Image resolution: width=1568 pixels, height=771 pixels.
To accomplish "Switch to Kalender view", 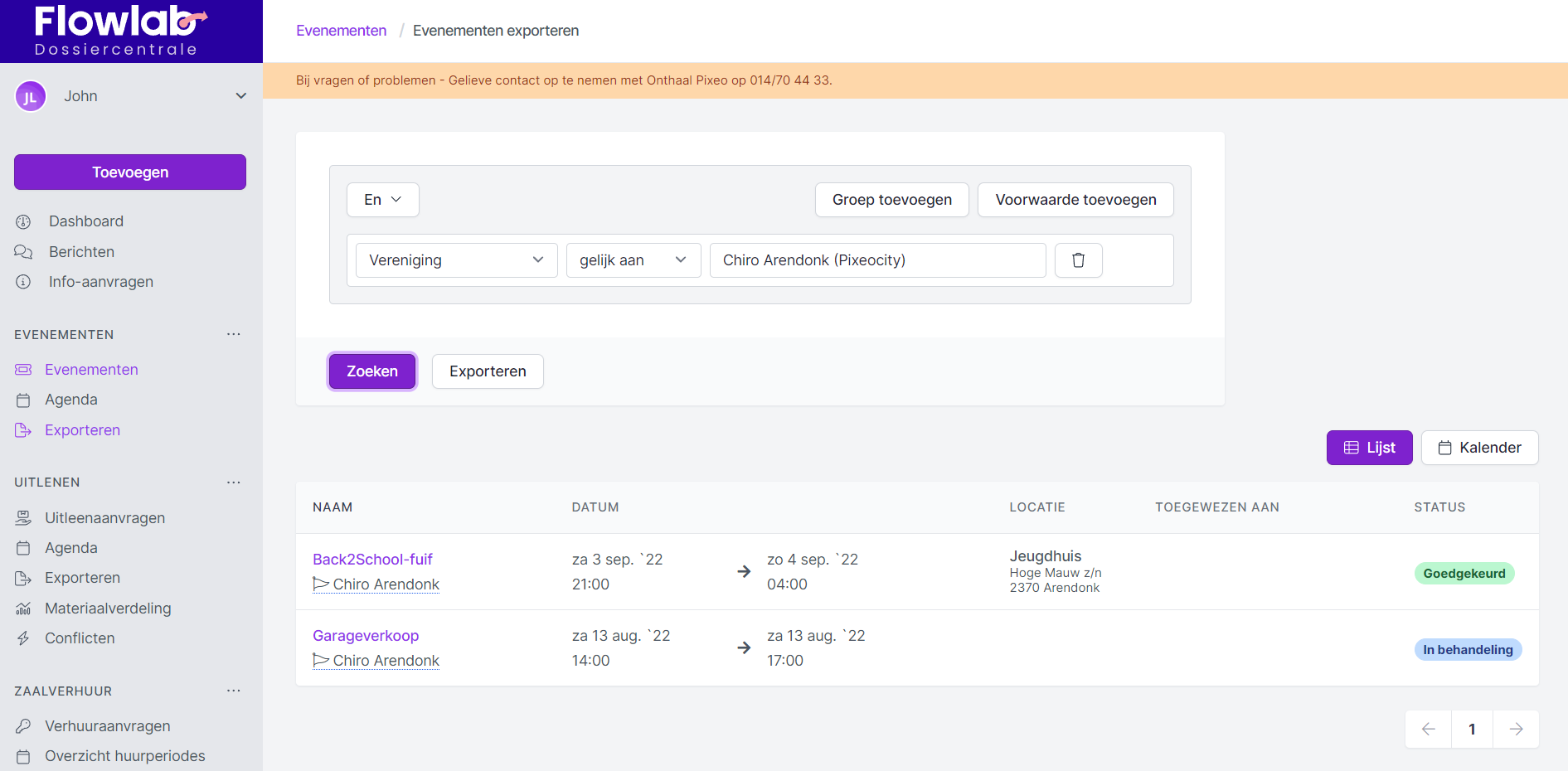I will 1479,448.
